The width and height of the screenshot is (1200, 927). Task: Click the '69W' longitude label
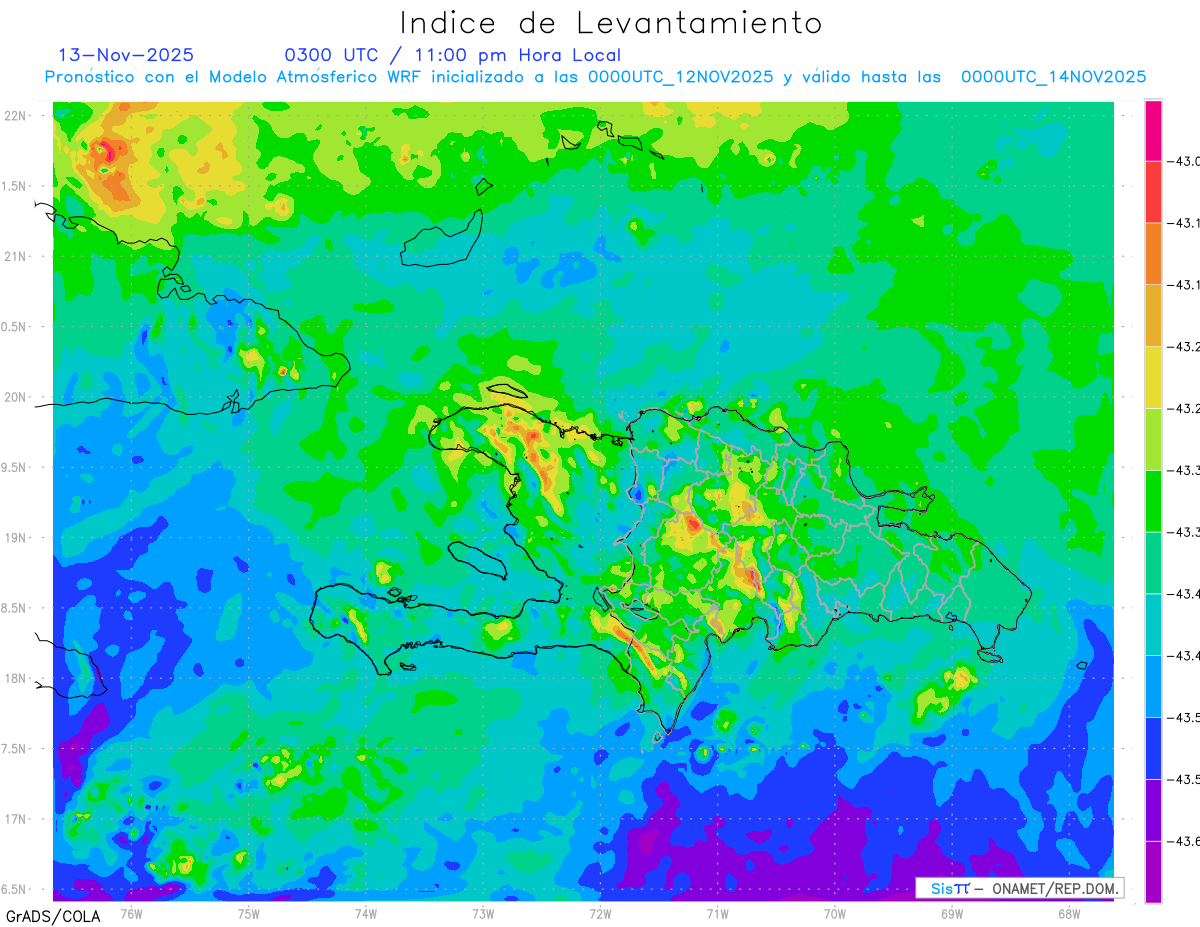coord(952,913)
